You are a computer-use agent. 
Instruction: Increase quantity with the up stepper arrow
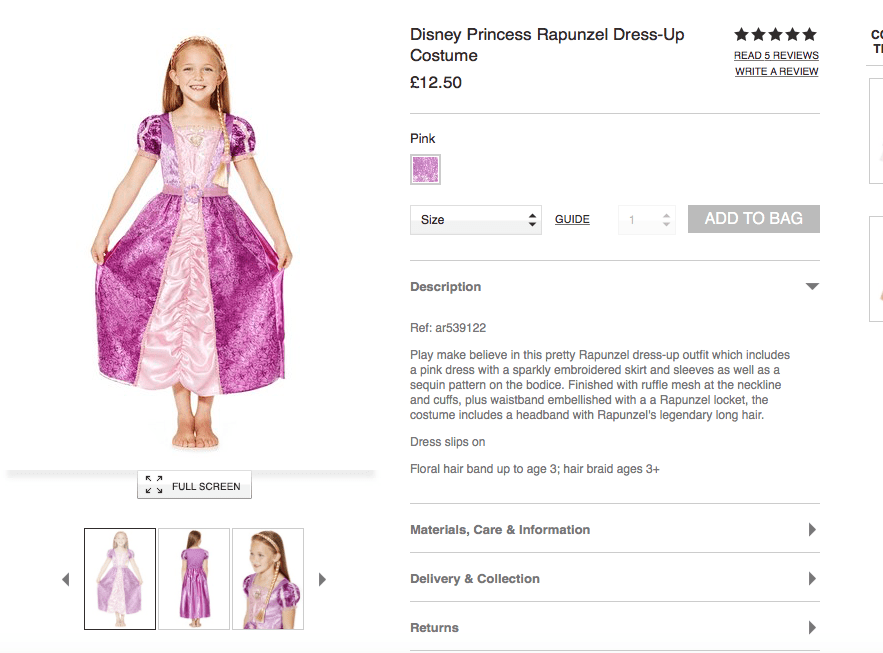[667, 214]
